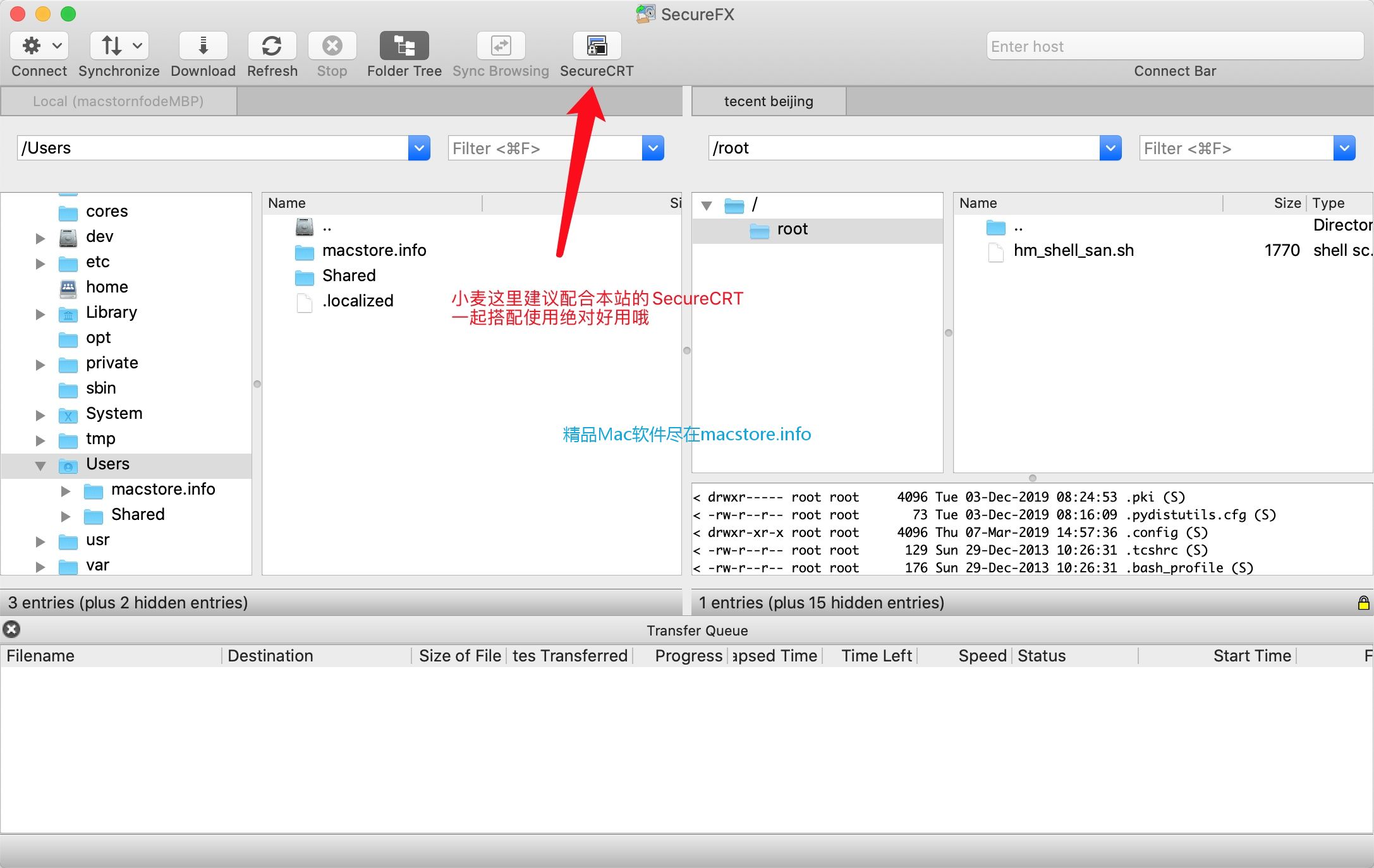This screenshot has height=868, width=1374.
Task: Click the Refresh toolbar icon
Action: point(272,45)
